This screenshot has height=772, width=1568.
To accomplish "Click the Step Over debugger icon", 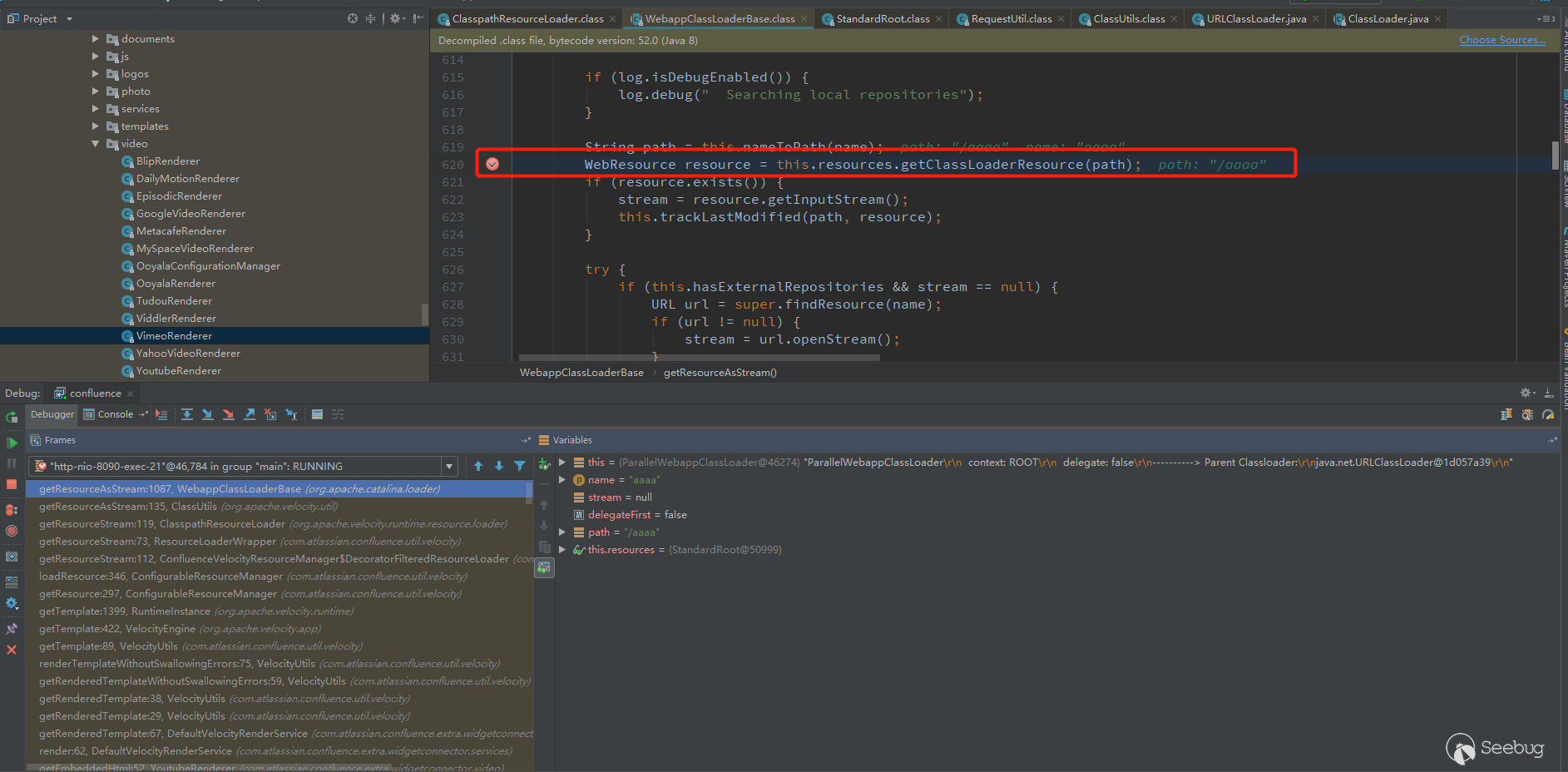I will coord(187,414).
